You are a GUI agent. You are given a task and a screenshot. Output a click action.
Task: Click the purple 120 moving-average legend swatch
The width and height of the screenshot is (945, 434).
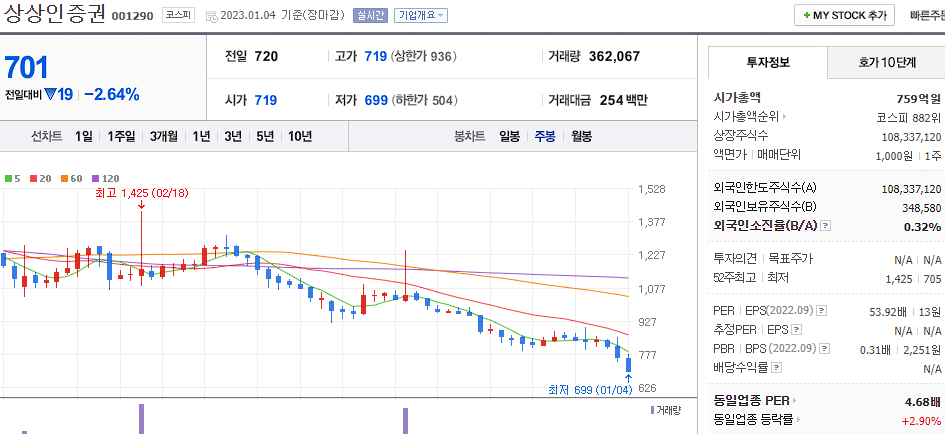coord(95,178)
